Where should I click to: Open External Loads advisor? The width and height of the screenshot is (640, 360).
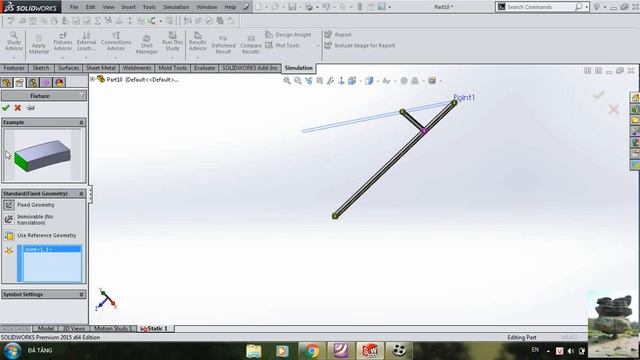pyautogui.click(x=86, y=42)
